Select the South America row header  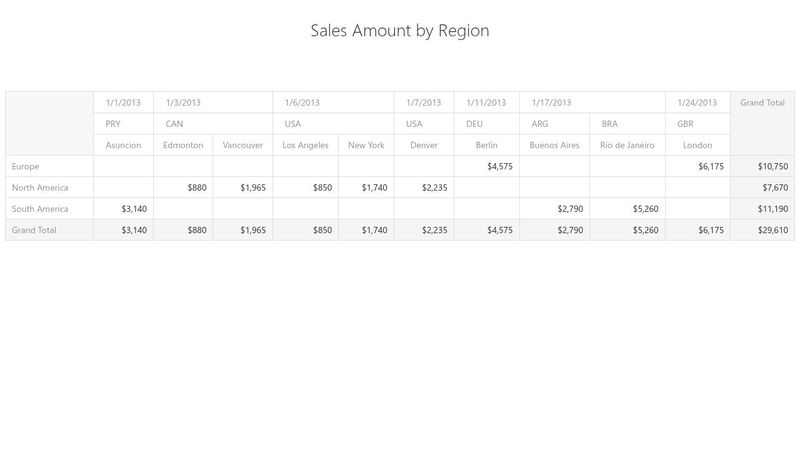40,208
